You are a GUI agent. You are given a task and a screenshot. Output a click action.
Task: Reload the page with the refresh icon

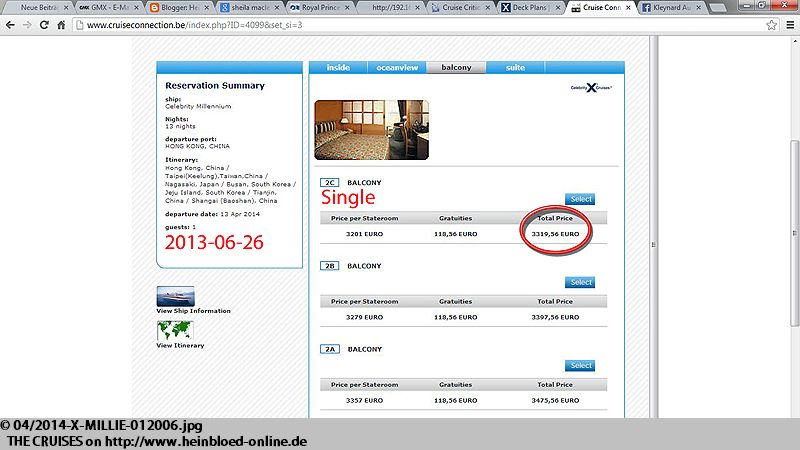[x=44, y=24]
